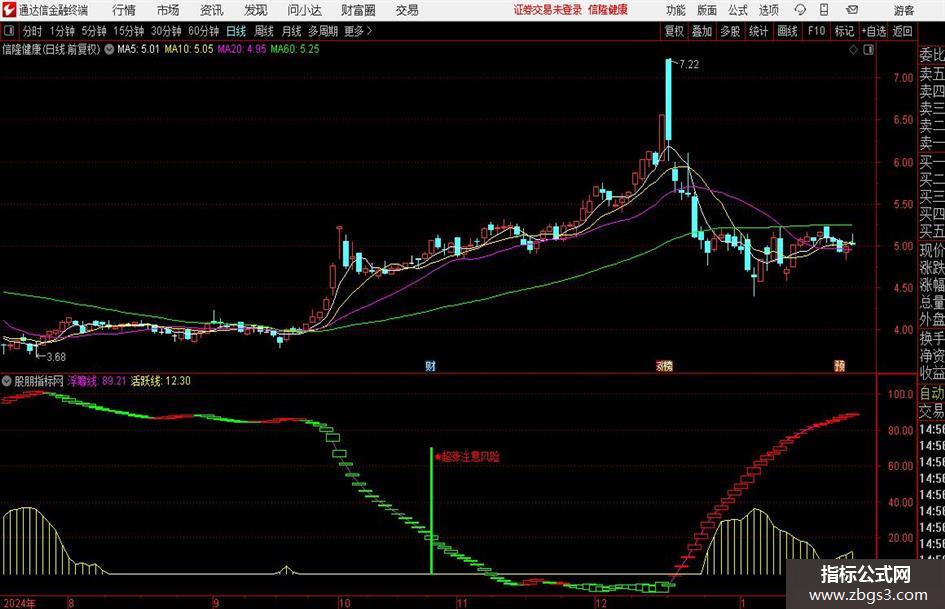The height and width of the screenshot is (609, 945).
Task: Click the 财 marker on the chart
Action: (430, 365)
